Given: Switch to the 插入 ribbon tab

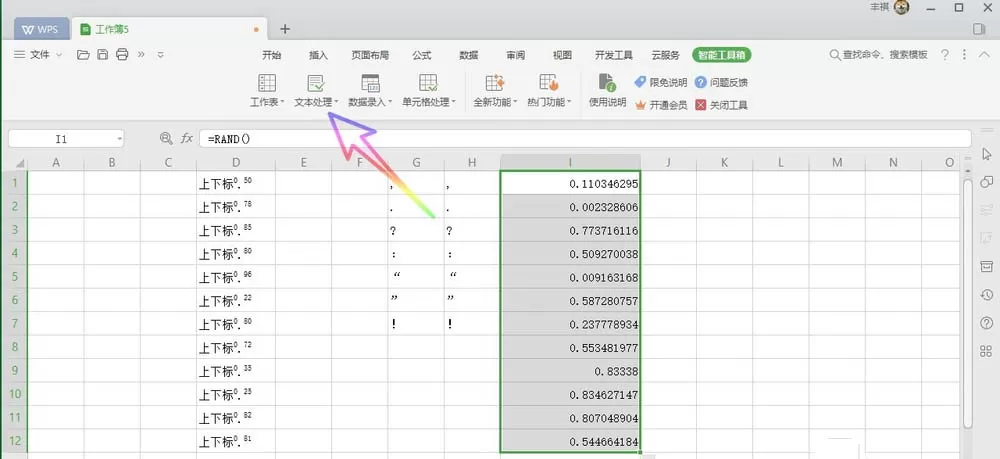Looking at the screenshot, I should (x=318, y=55).
